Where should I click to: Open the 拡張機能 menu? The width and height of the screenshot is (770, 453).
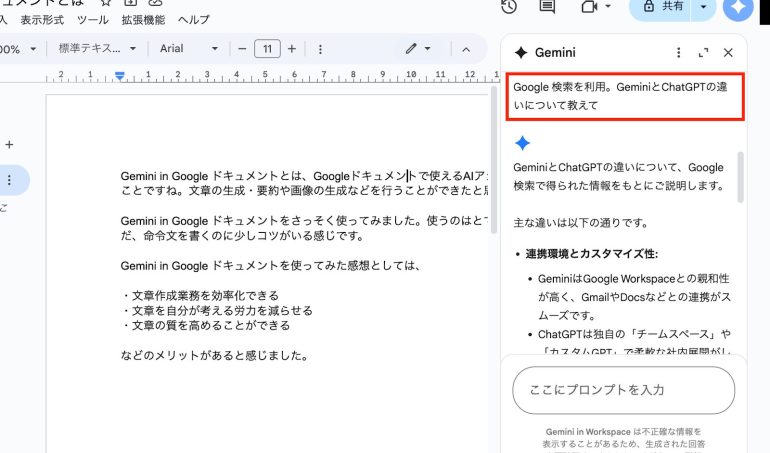point(143,20)
